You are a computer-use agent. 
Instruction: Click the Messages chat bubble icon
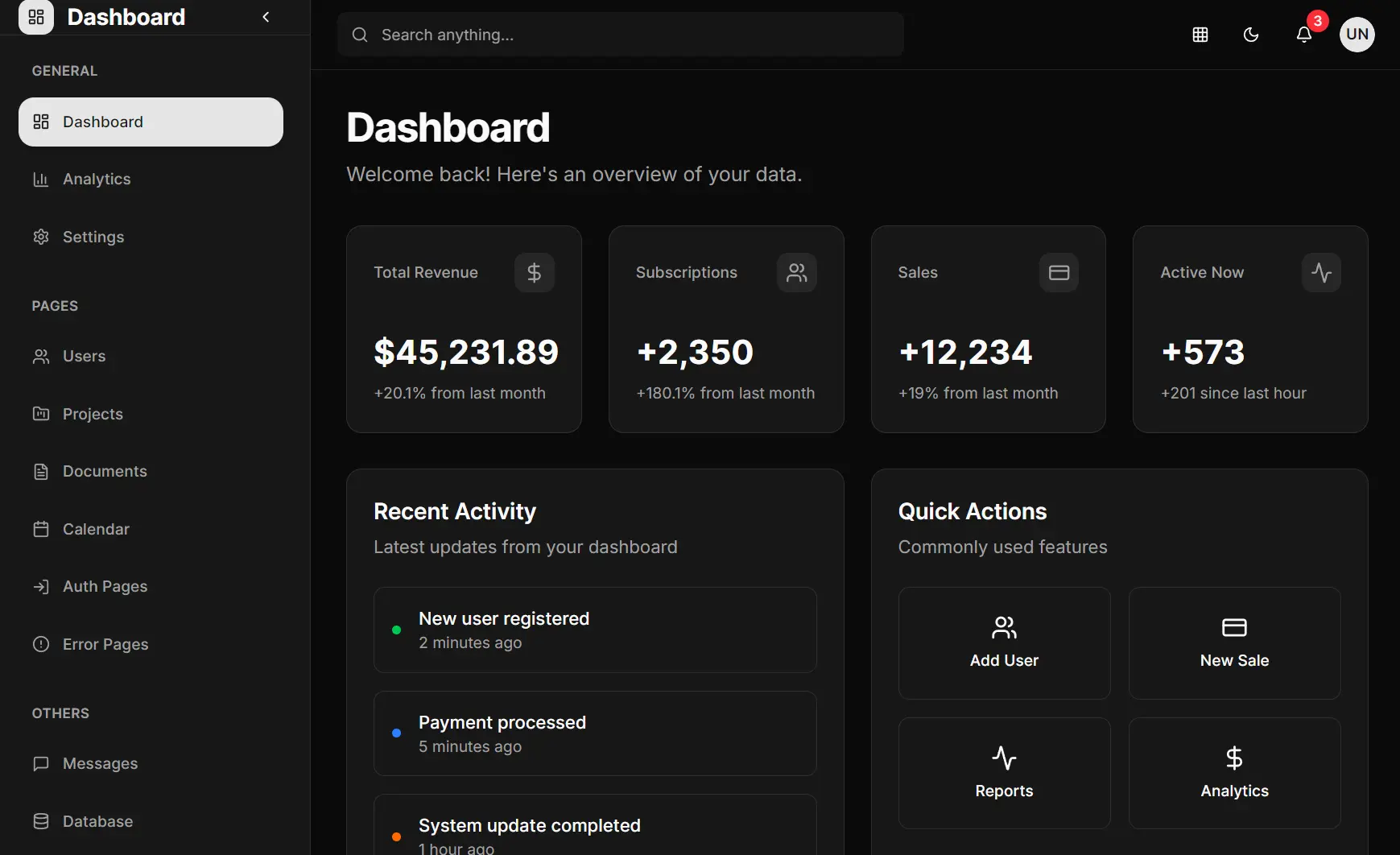click(x=41, y=763)
